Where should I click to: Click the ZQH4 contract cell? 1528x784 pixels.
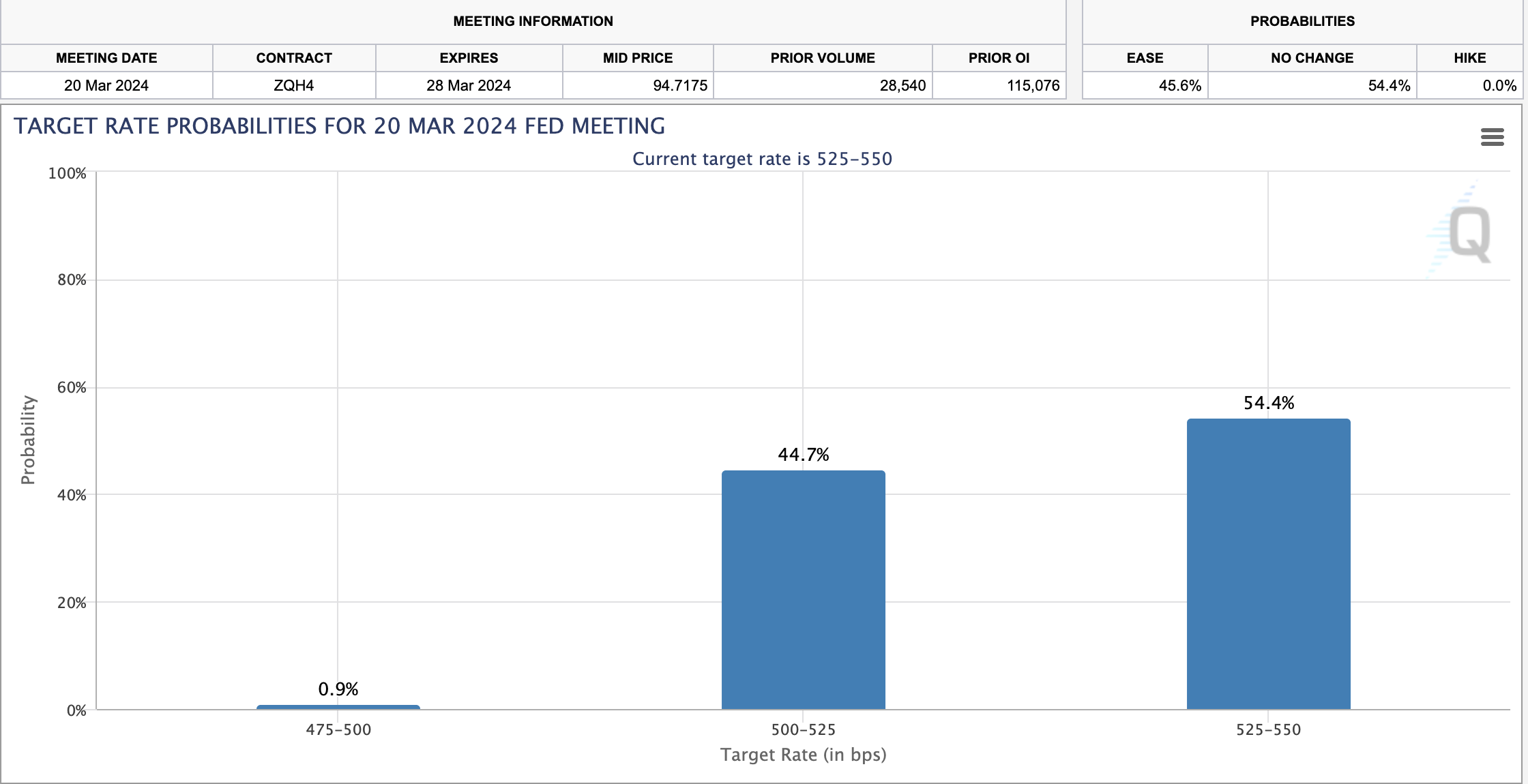click(294, 85)
